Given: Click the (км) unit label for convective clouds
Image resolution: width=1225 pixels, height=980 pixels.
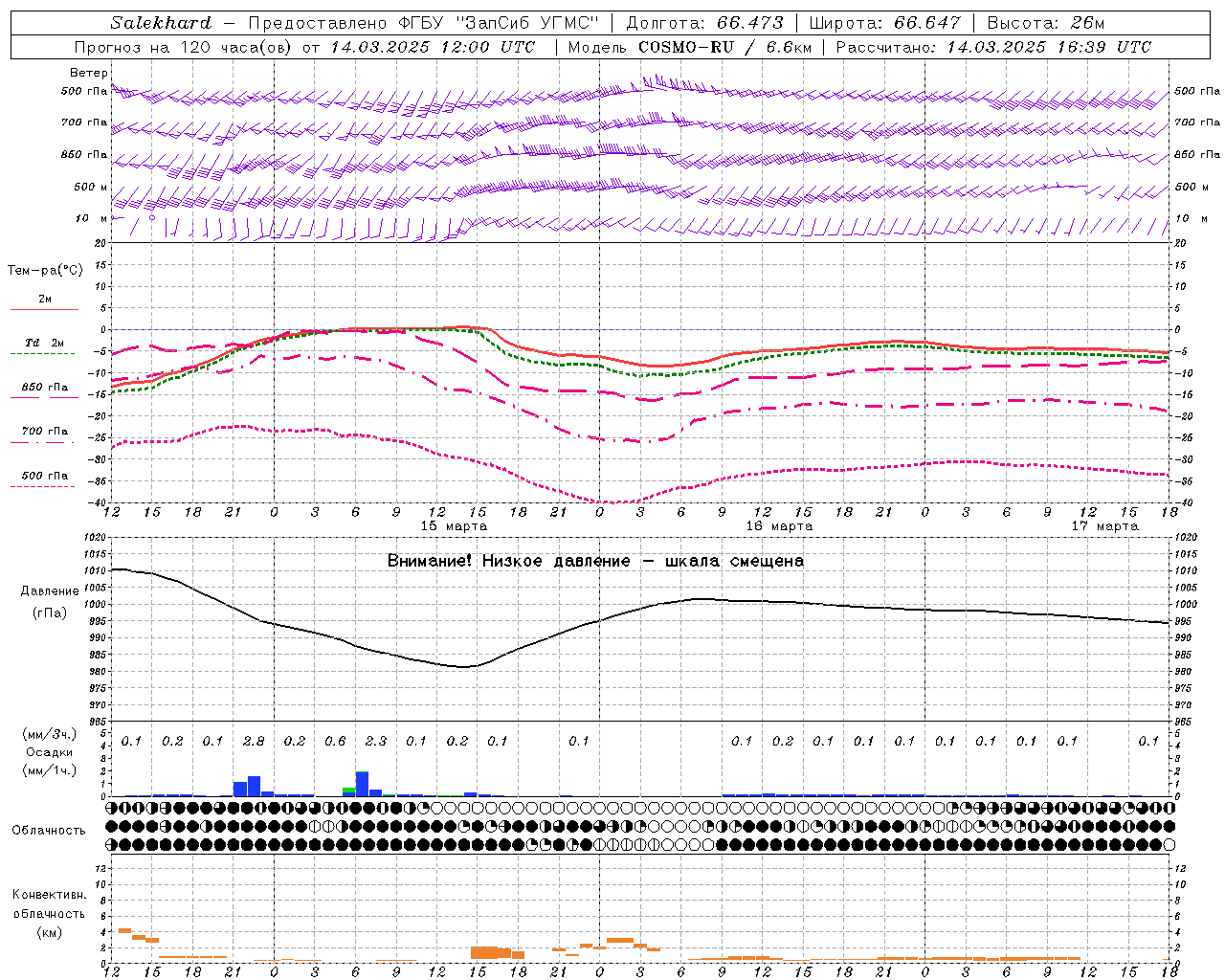Looking at the screenshot, I should click(50, 932).
